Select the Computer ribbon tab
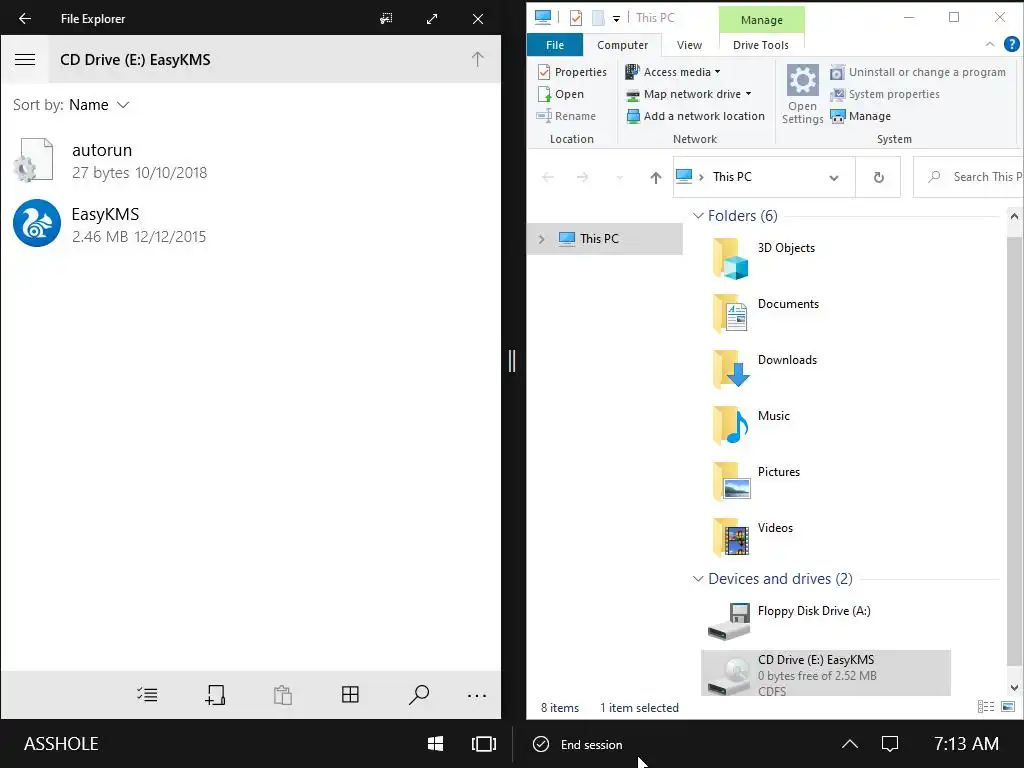1024x768 pixels. (x=622, y=45)
